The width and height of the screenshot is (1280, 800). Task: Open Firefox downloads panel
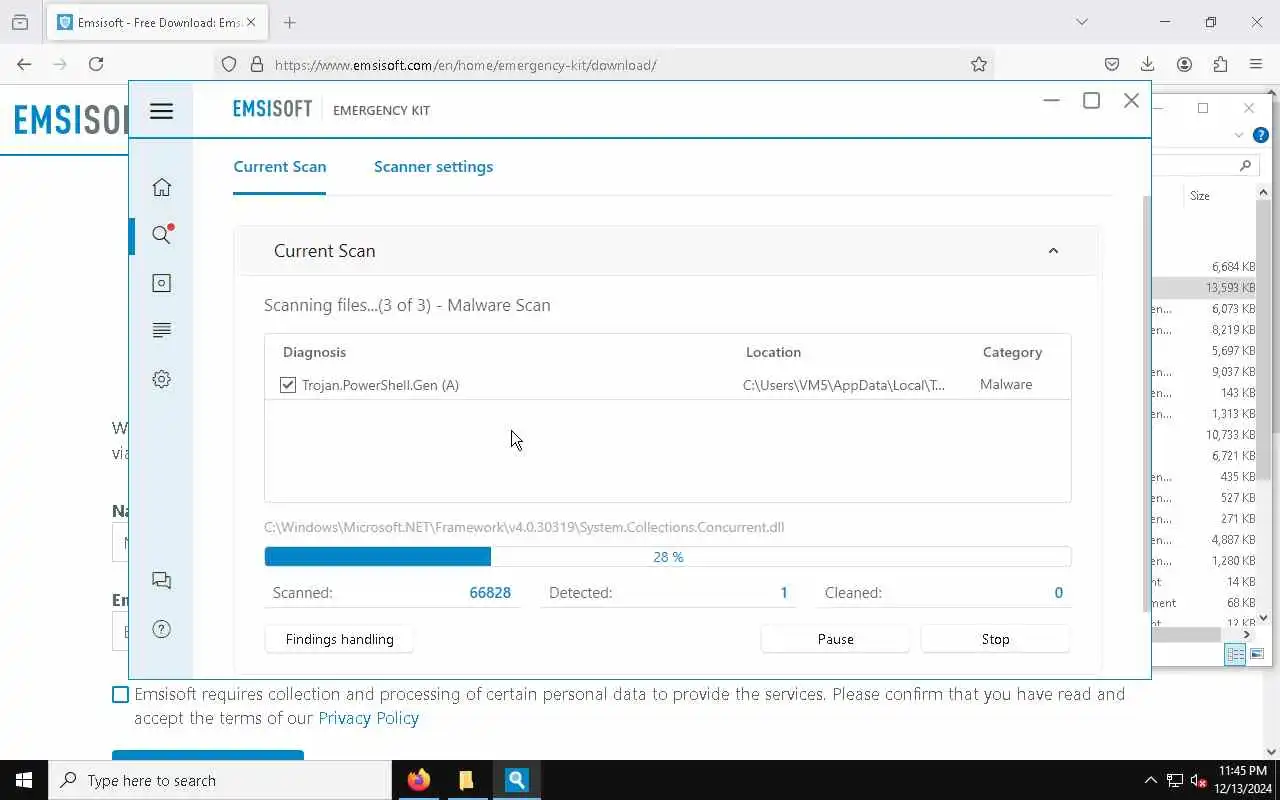pos(1148,64)
